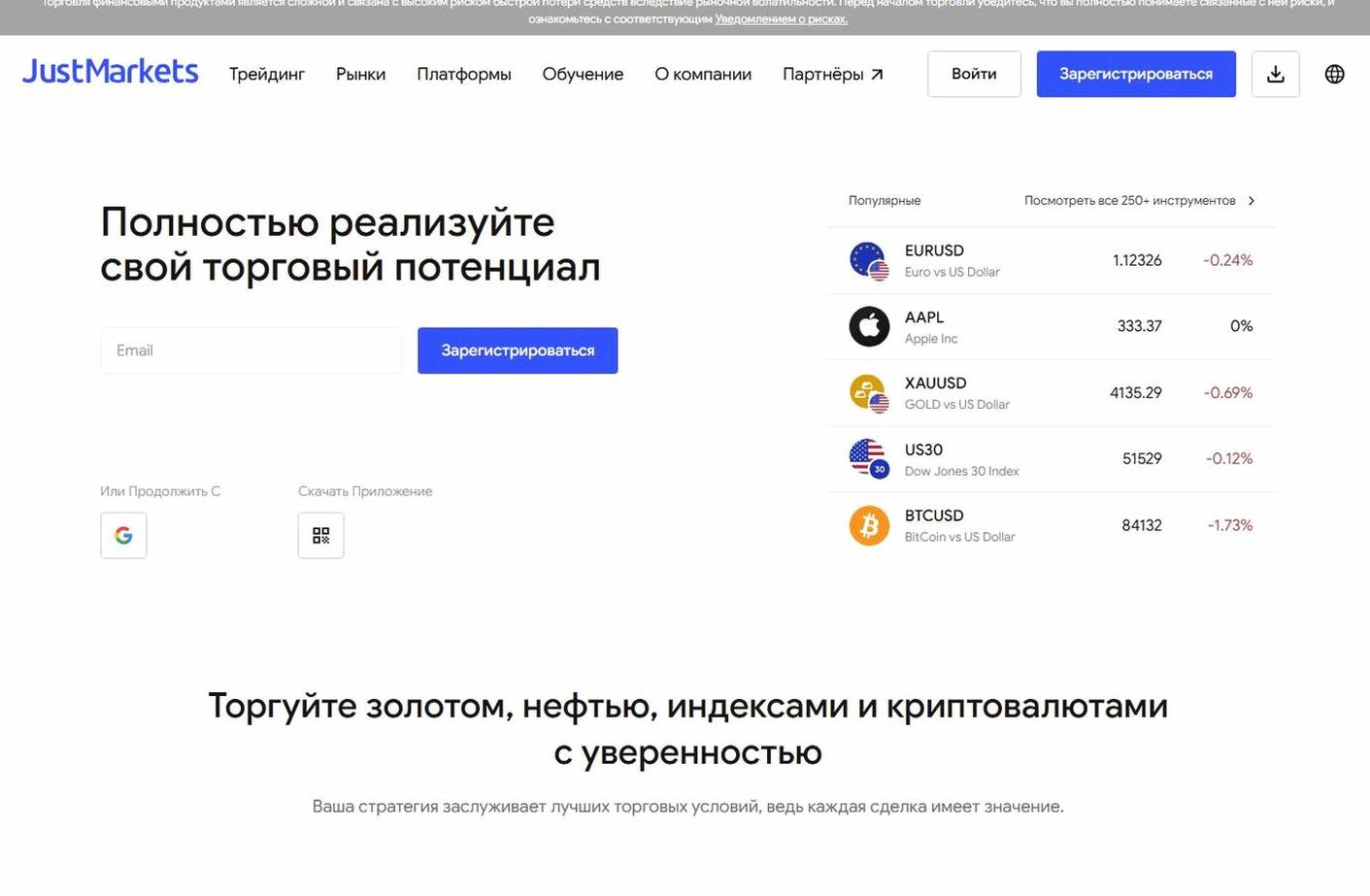Click the EURUSD flag icon

pos(869,260)
